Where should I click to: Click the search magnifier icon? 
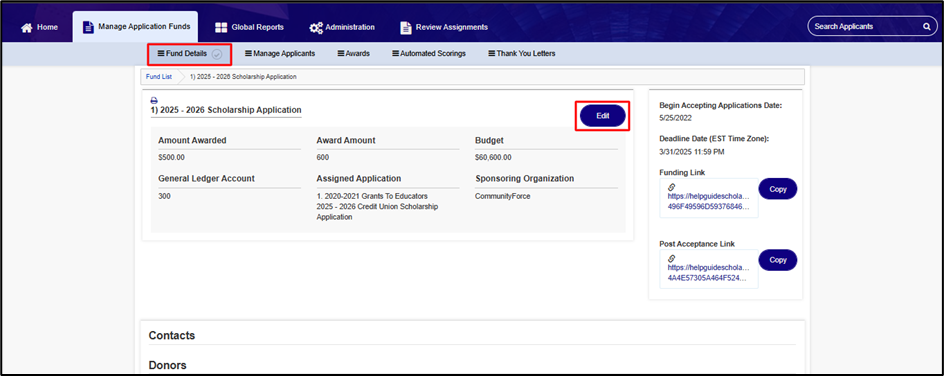[926, 26]
